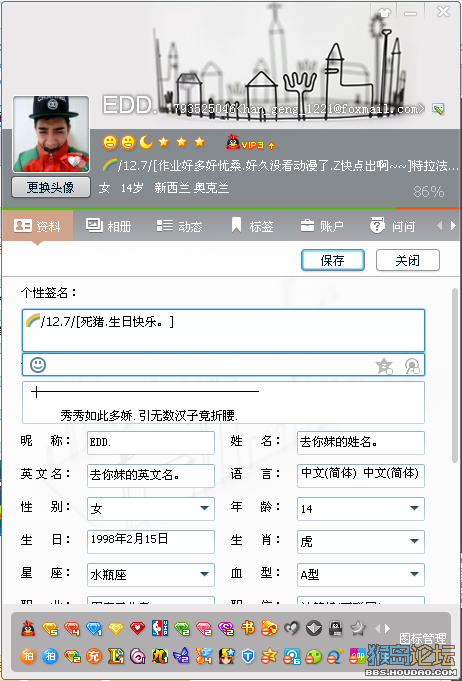Show more tabs with the right tab arrow
This screenshot has height=681, width=462.
coord(454,226)
